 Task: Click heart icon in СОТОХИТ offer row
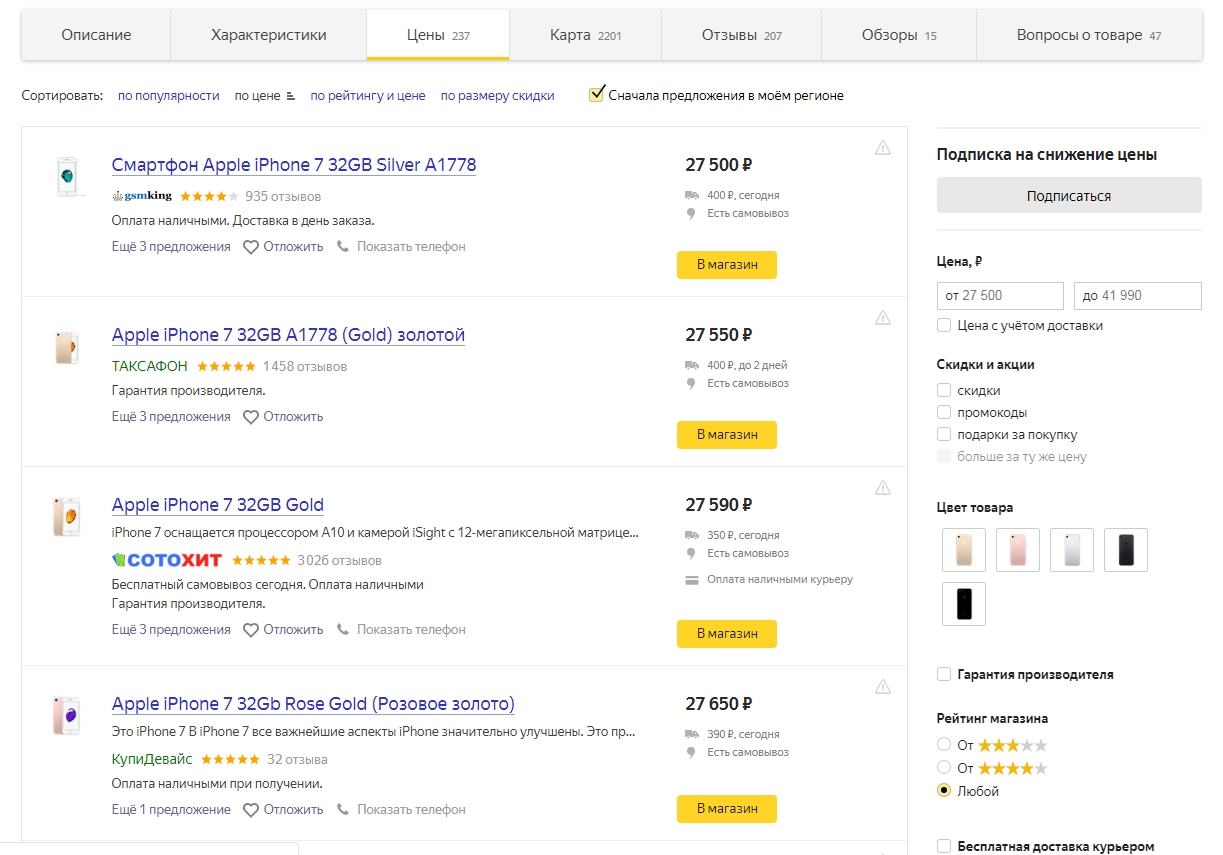pos(251,630)
